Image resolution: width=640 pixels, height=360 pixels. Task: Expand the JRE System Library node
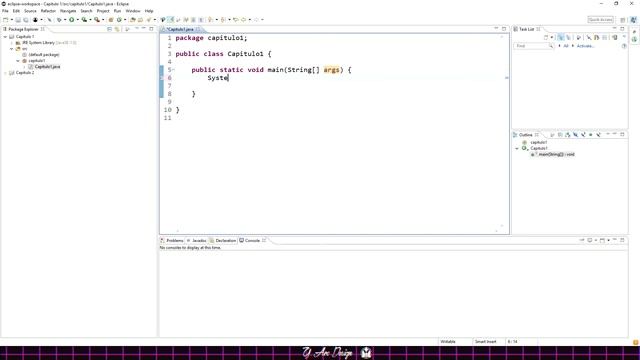pos(12,42)
